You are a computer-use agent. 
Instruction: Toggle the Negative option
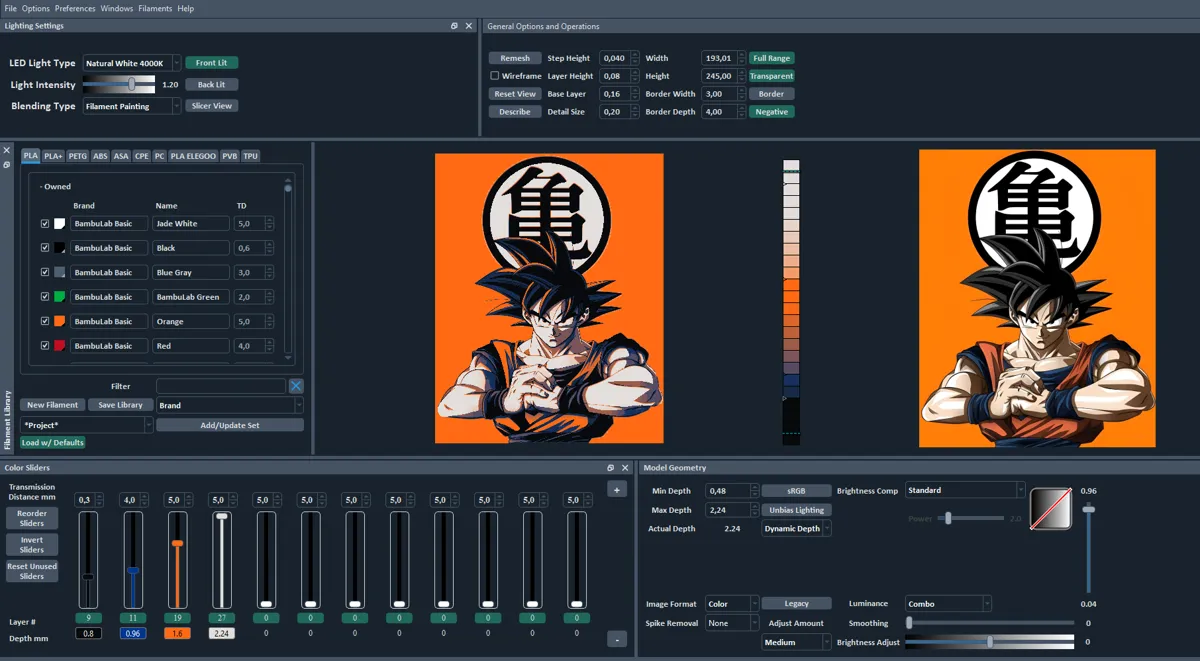point(772,112)
